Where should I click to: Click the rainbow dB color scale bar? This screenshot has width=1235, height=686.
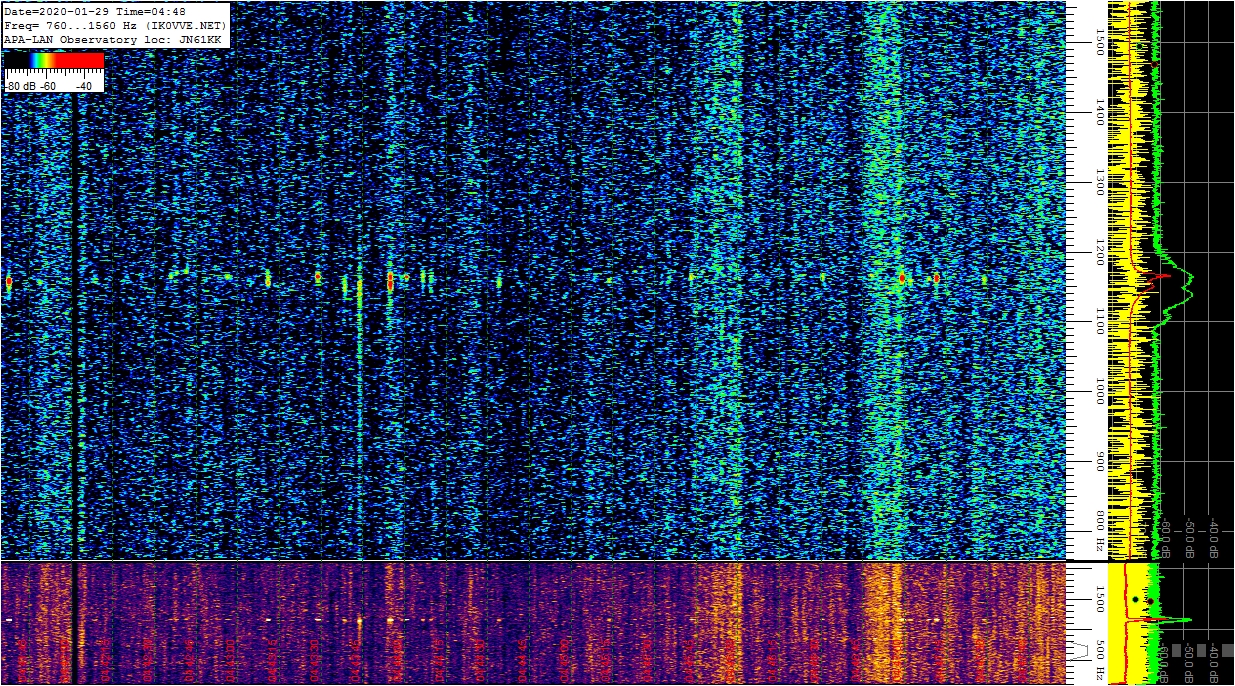(54, 60)
